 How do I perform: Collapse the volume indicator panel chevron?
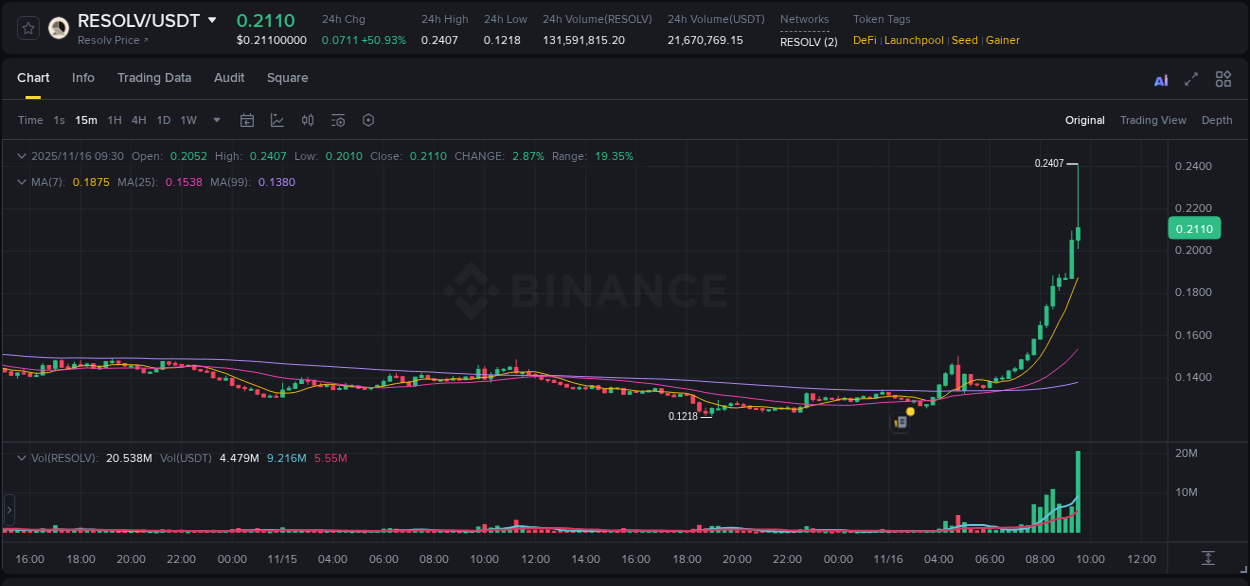coord(21,457)
